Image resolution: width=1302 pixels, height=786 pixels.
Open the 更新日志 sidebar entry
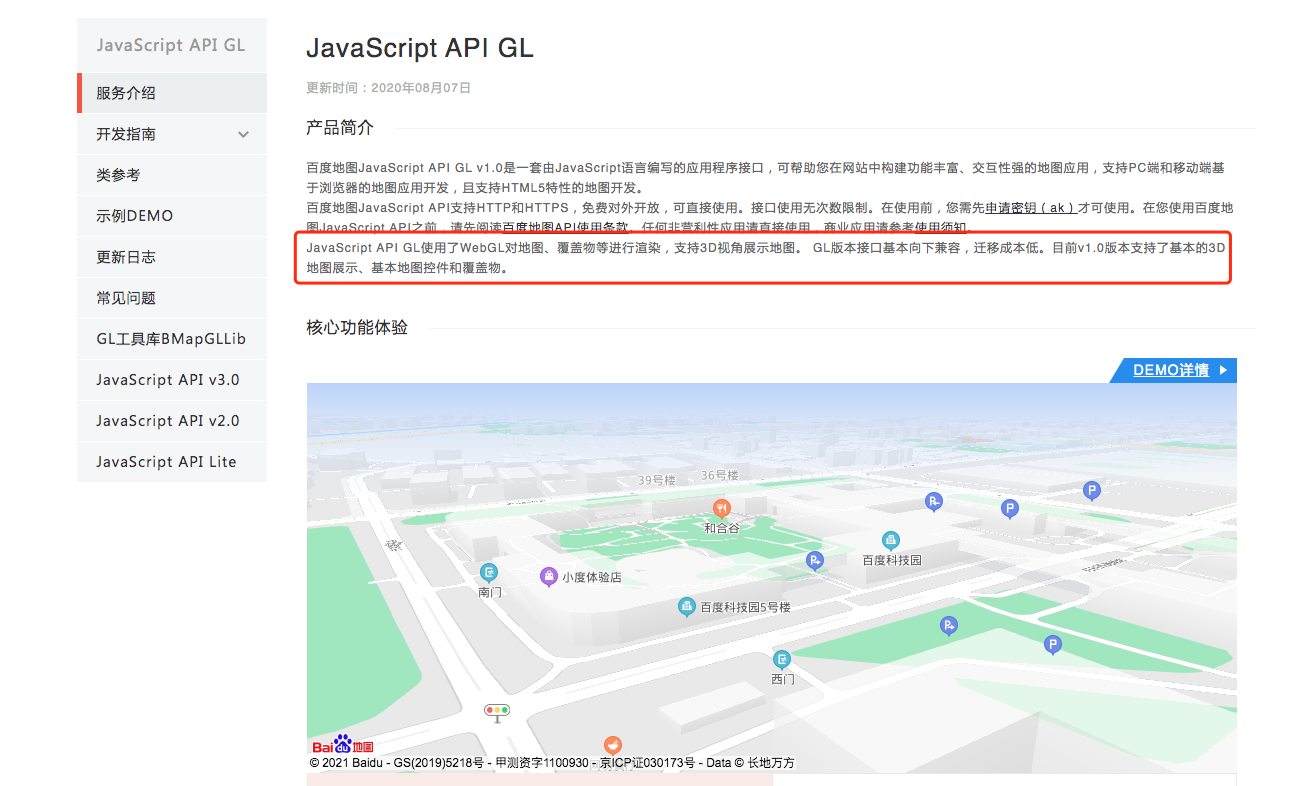(x=172, y=257)
